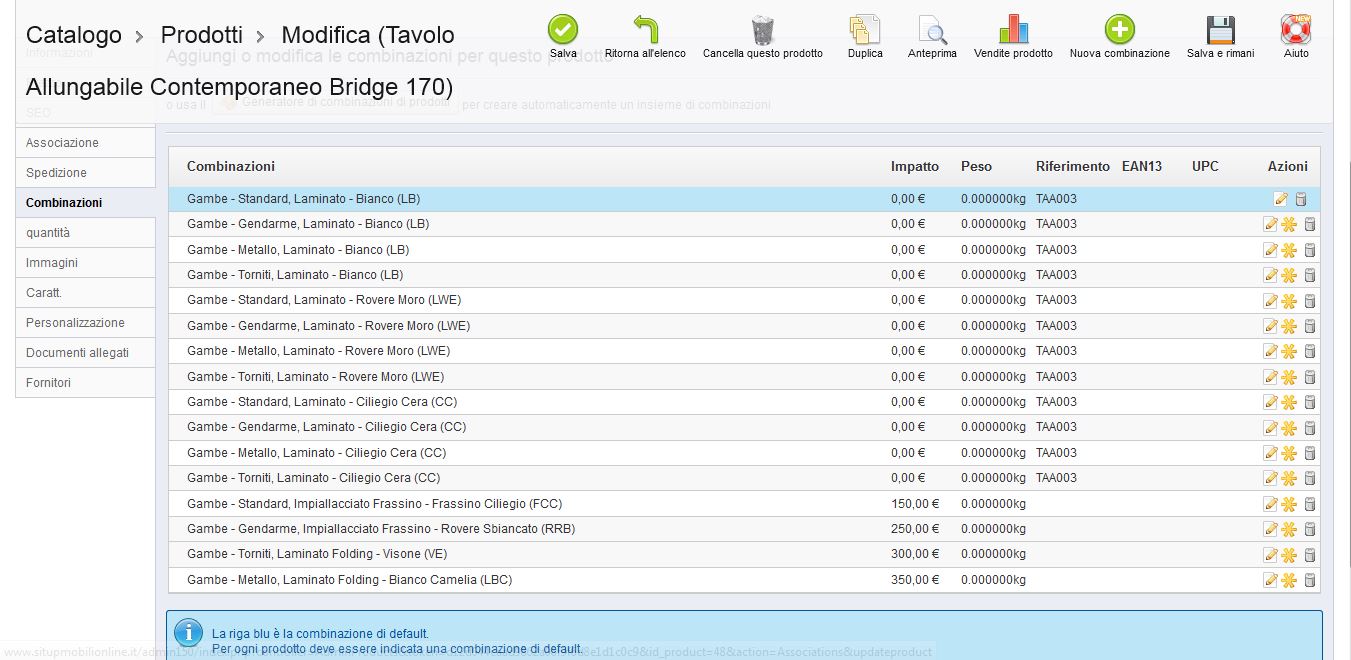Click Salva e rimani floppy icon
Screen dimensions: 1351x660
tap(1220, 29)
